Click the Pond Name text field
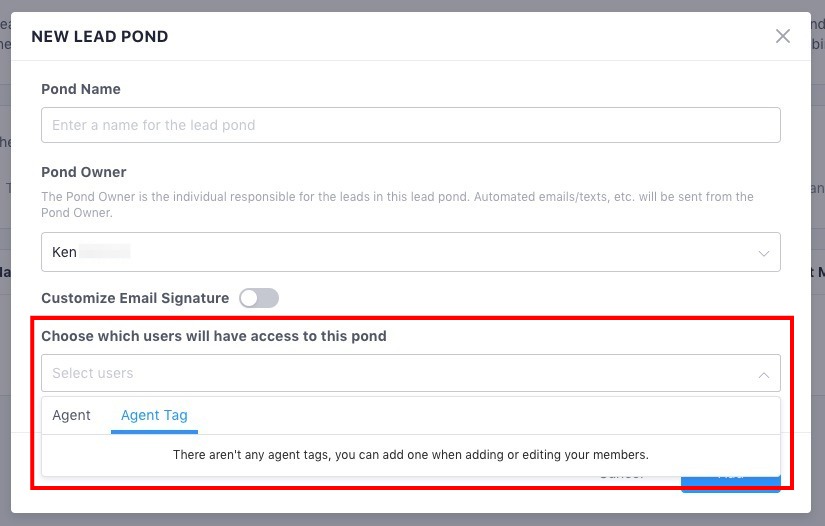 (x=410, y=125)
